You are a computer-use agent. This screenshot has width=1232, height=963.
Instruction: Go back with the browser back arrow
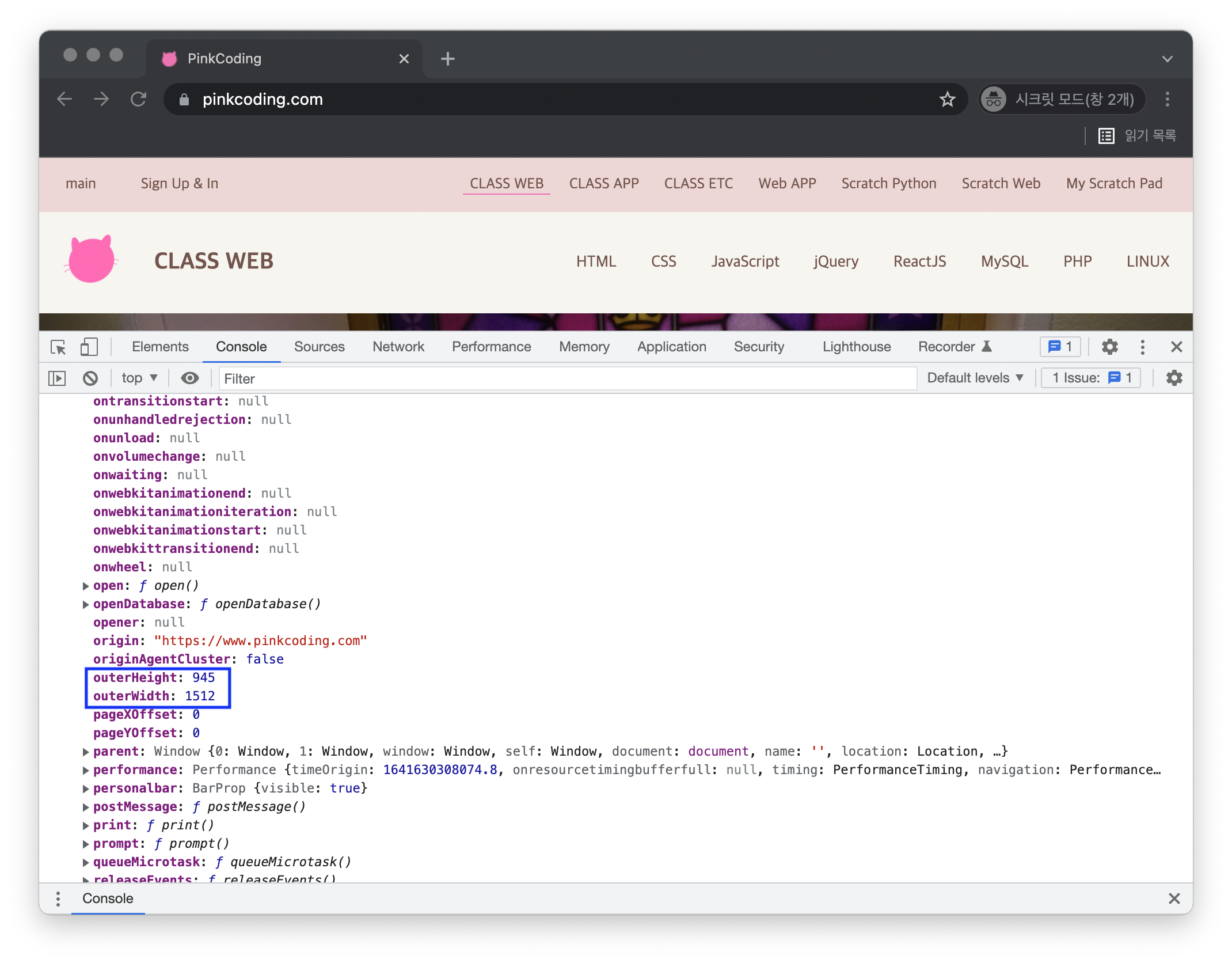coord(64,99)
